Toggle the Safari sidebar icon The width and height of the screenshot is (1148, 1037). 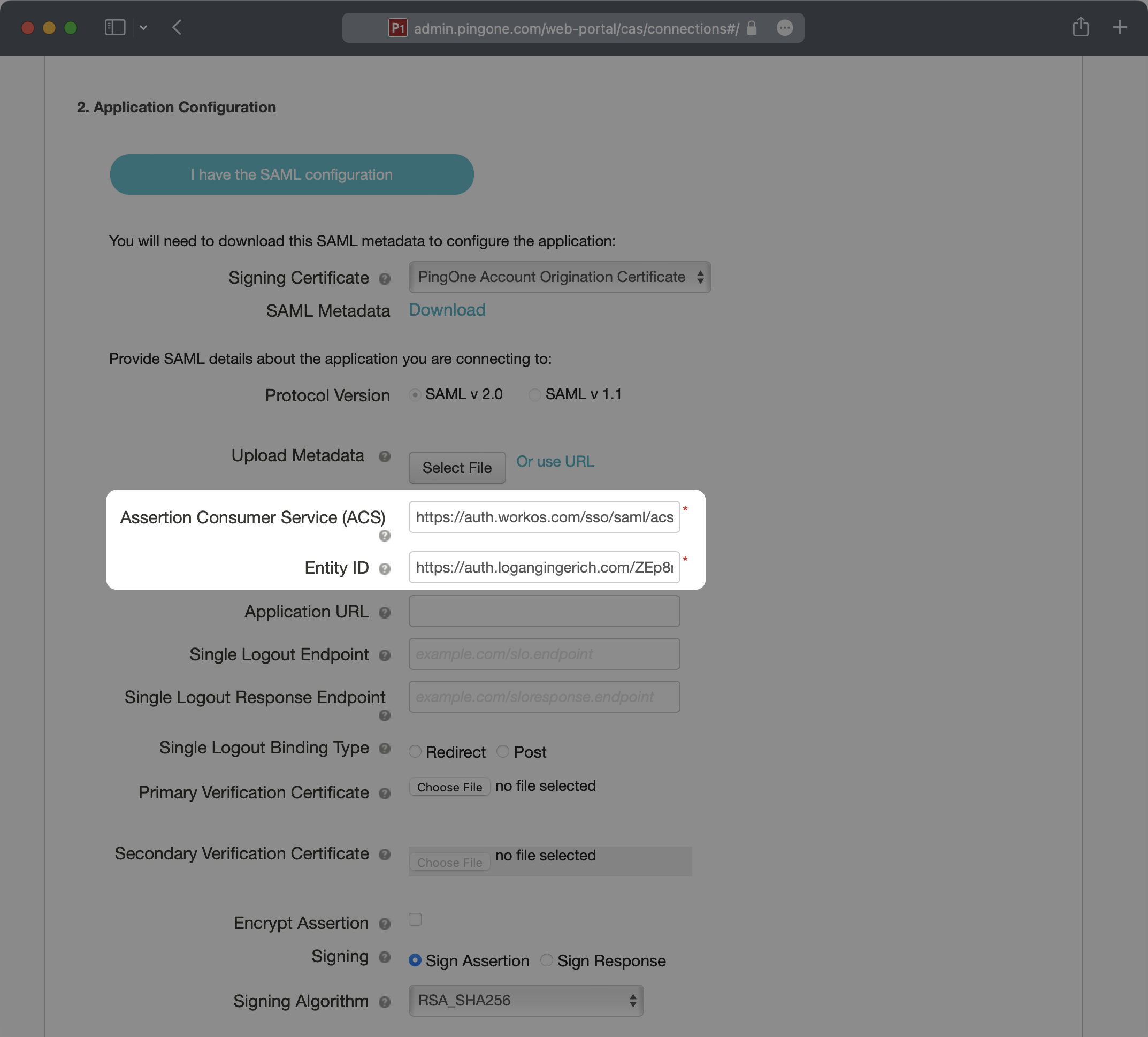point(115,27)
